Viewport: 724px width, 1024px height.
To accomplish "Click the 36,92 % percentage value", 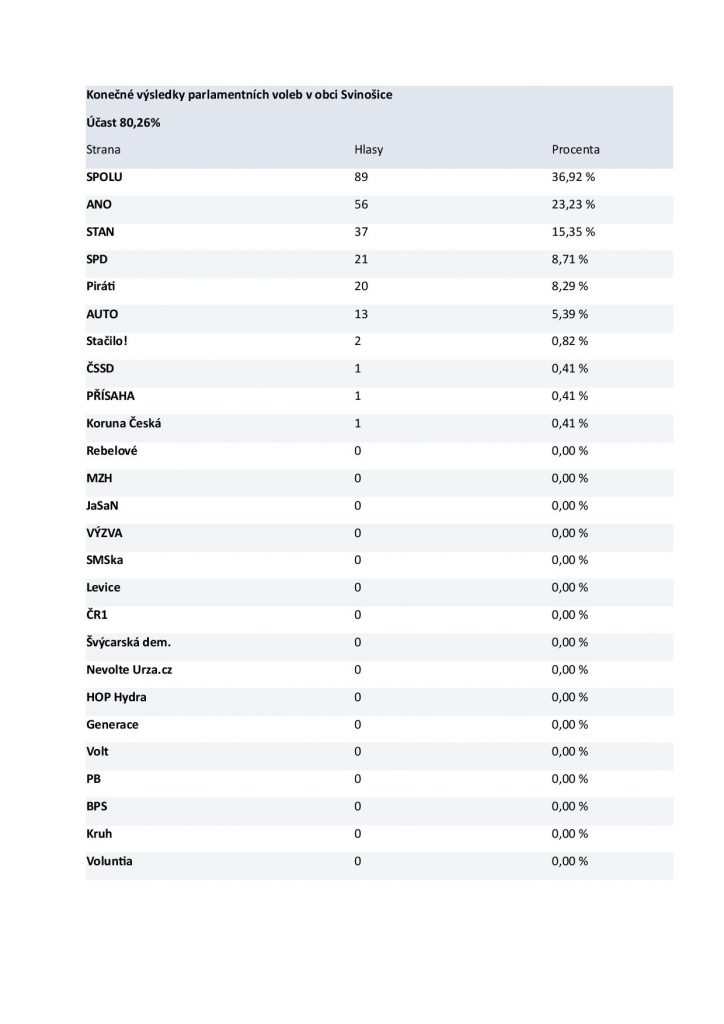I will [x=573, y=177].
